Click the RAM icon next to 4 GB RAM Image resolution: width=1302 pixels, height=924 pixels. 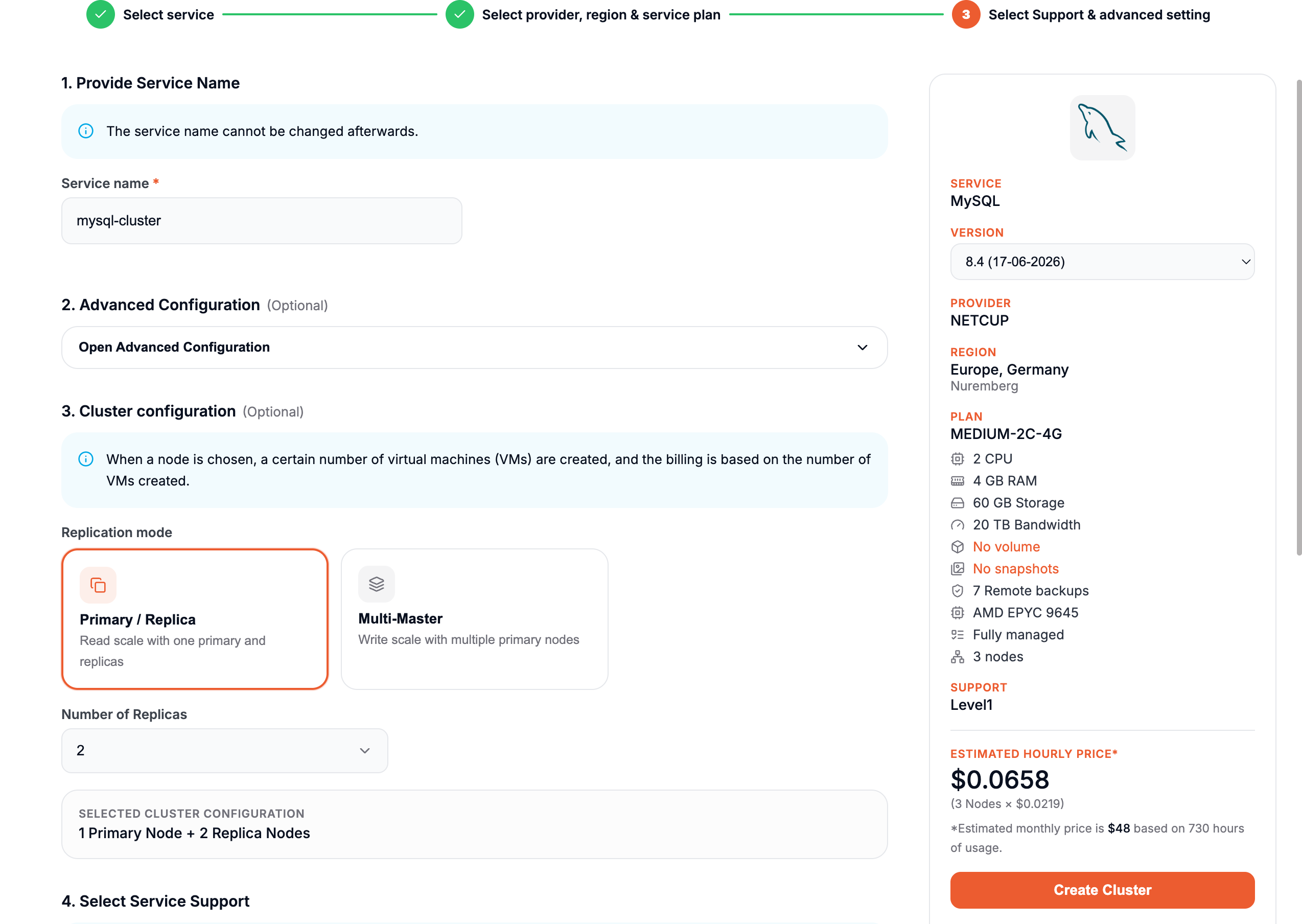(x=957, y=481)
